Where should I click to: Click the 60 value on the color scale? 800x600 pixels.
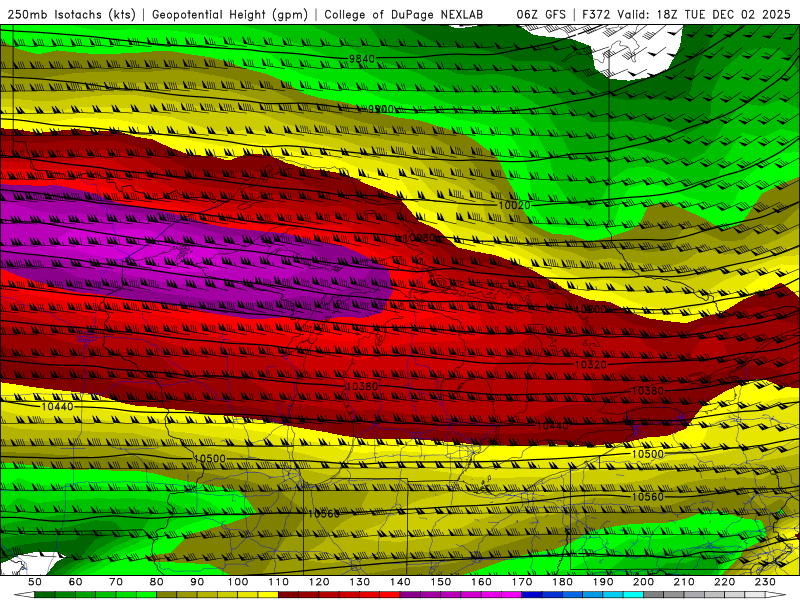pyautogui.click(x=76, y=582)
